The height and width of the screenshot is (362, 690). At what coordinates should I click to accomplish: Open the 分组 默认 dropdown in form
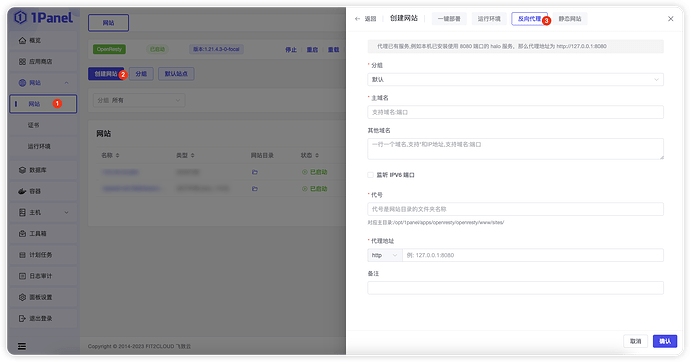(515, 80)
